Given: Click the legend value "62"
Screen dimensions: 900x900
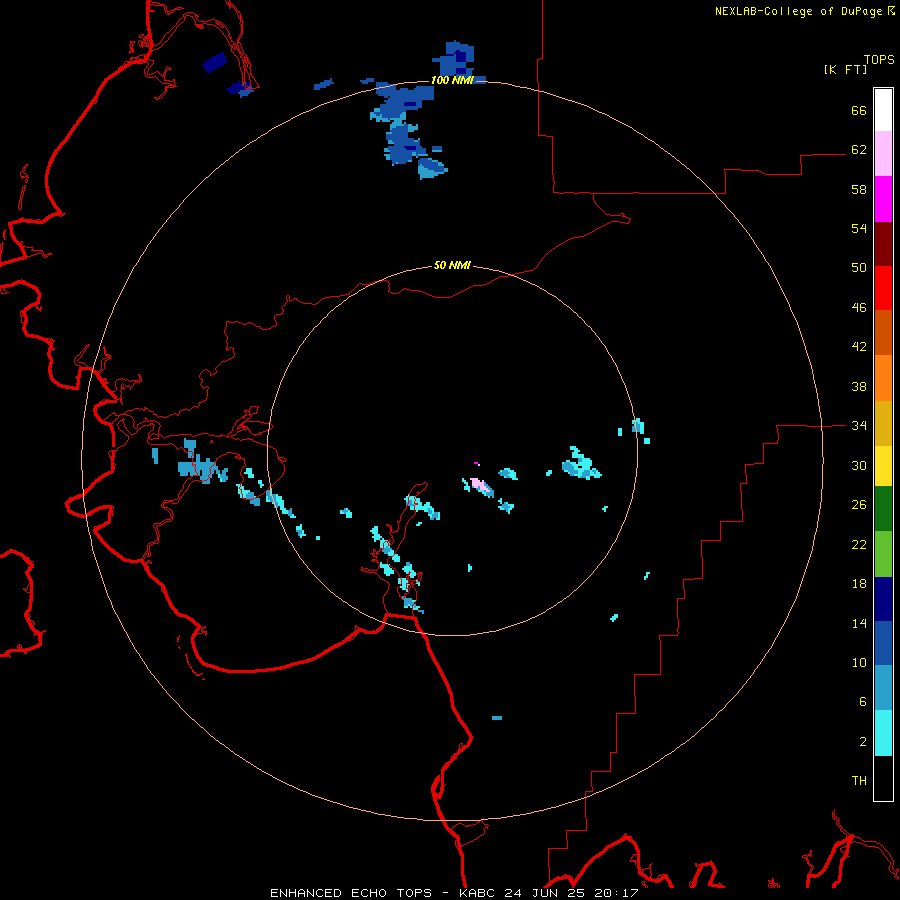Looking at the screenshot, I should tap(859, 149).
